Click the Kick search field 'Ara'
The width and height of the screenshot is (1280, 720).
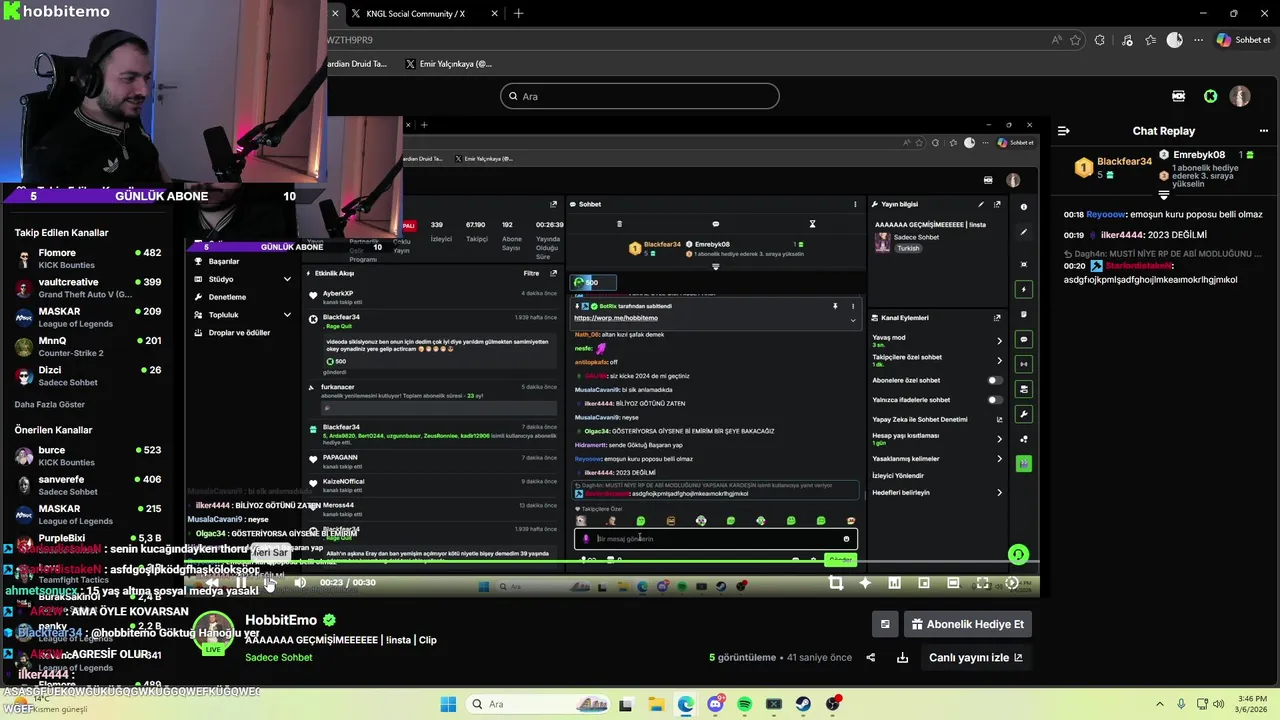click(x=640, y=96)
